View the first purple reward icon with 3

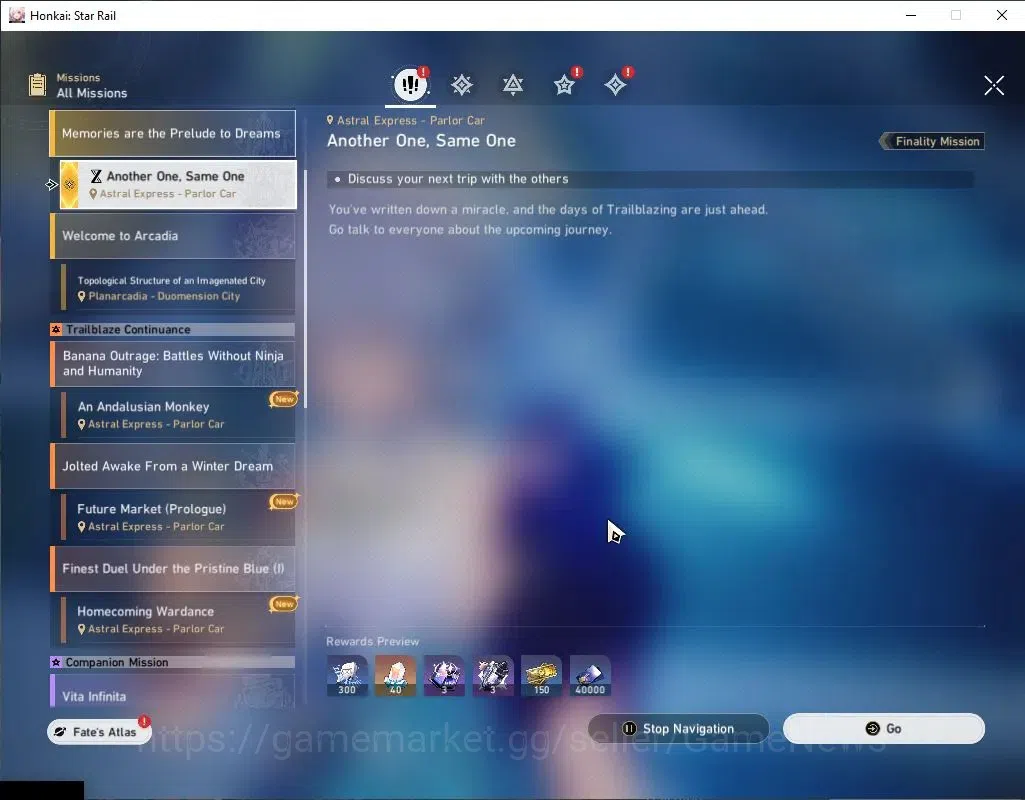click(x=444, y=676)
